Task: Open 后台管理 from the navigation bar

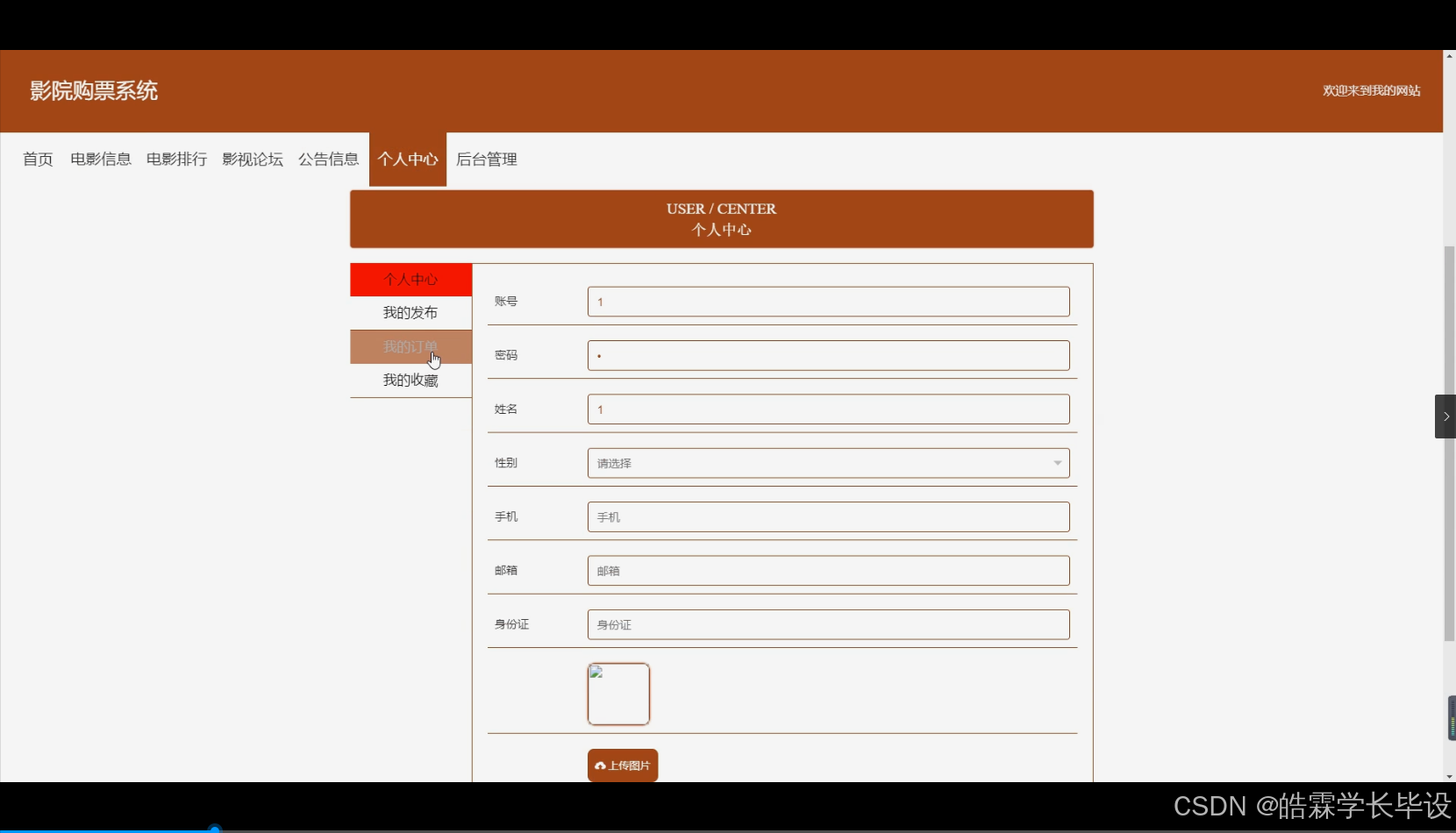Action: coord(486,159)
